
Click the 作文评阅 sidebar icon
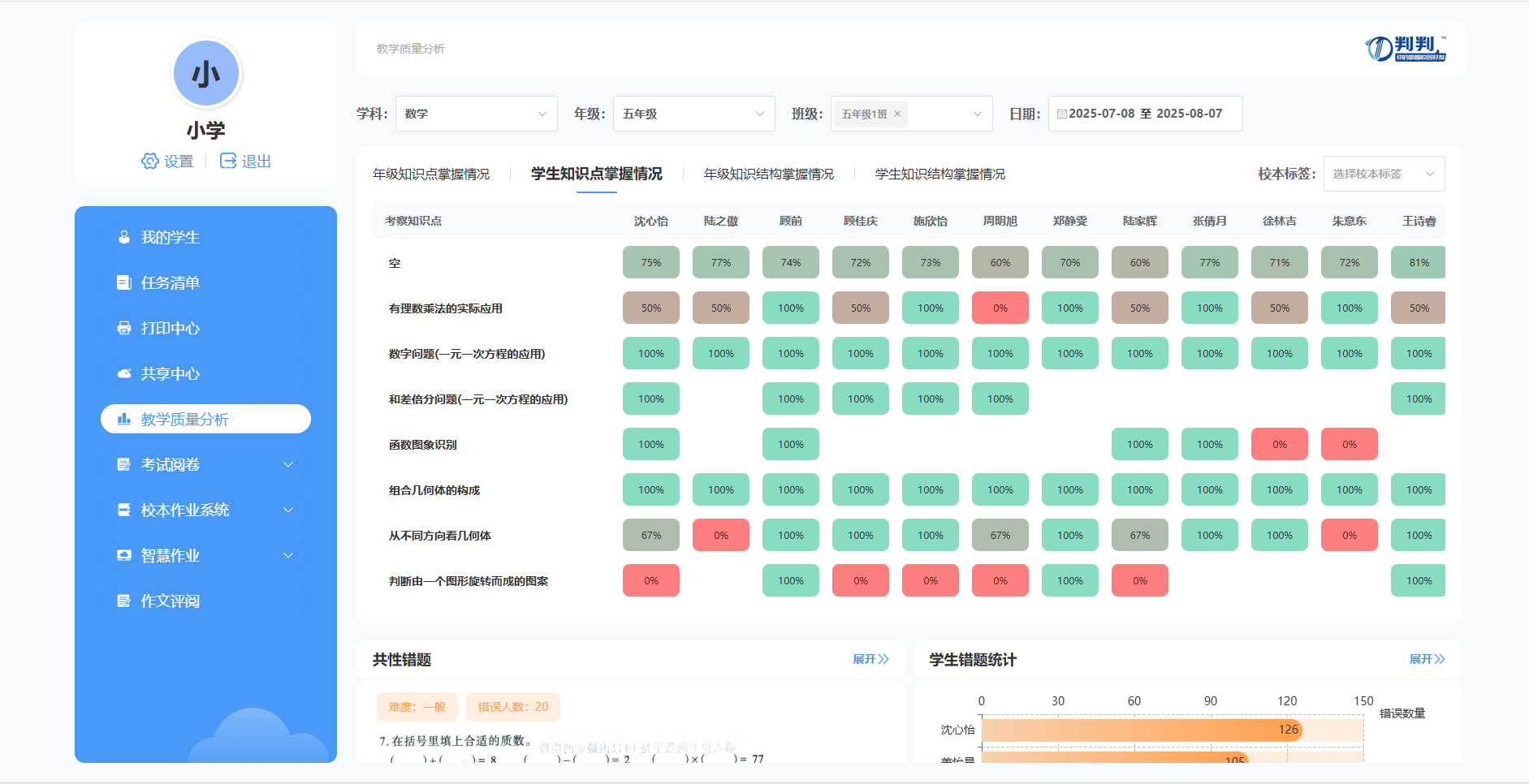124,601
